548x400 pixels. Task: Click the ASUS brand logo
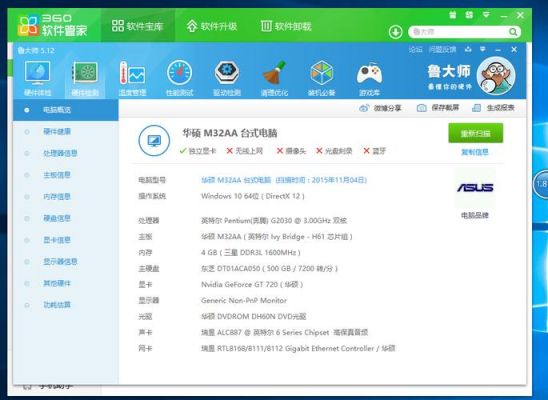tap(475, 188)
